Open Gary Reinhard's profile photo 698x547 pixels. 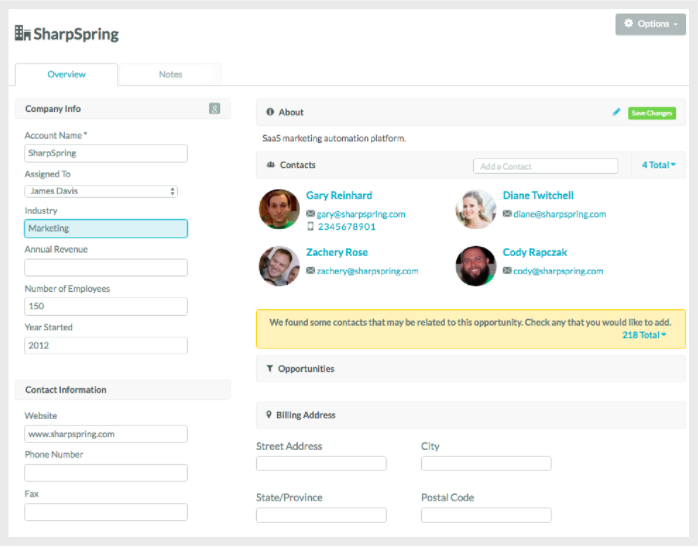279,209
